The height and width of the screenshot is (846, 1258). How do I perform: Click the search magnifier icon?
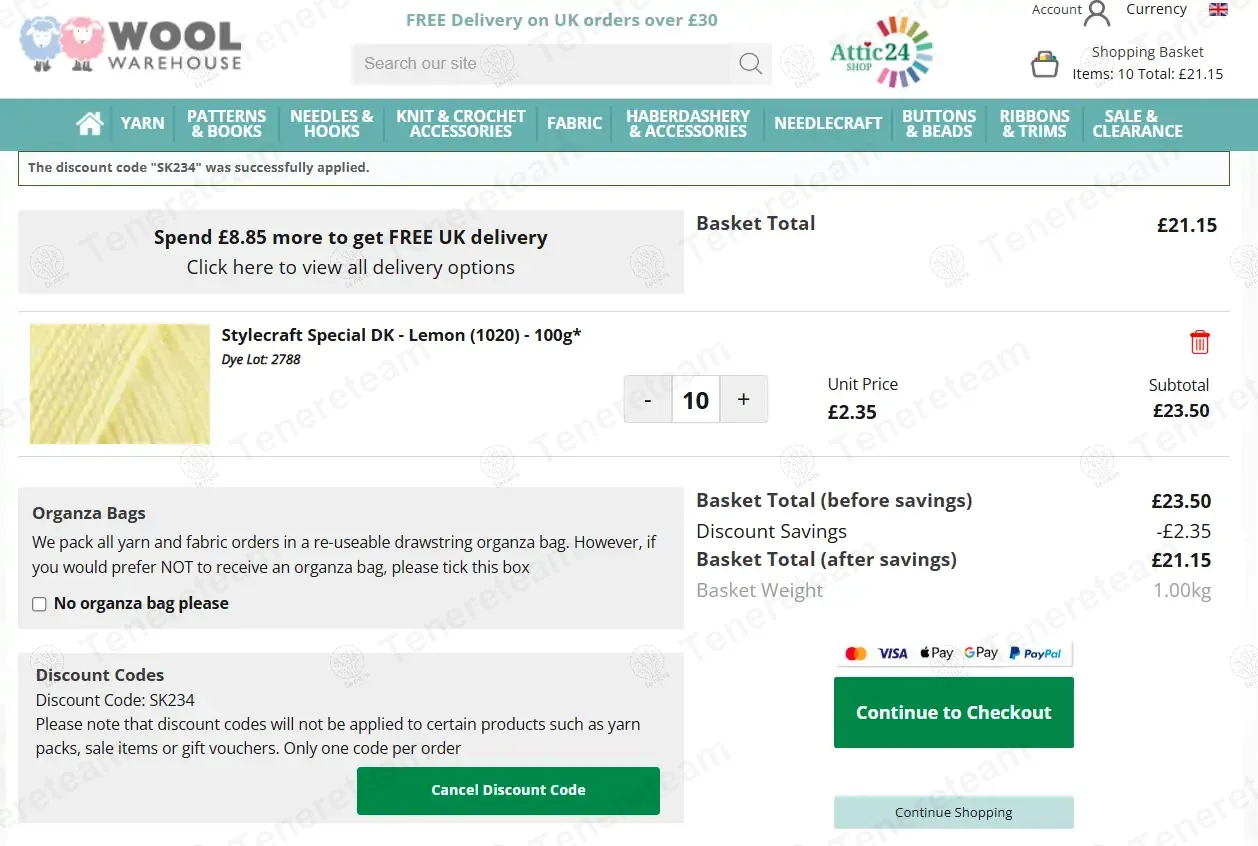[750, 64]
